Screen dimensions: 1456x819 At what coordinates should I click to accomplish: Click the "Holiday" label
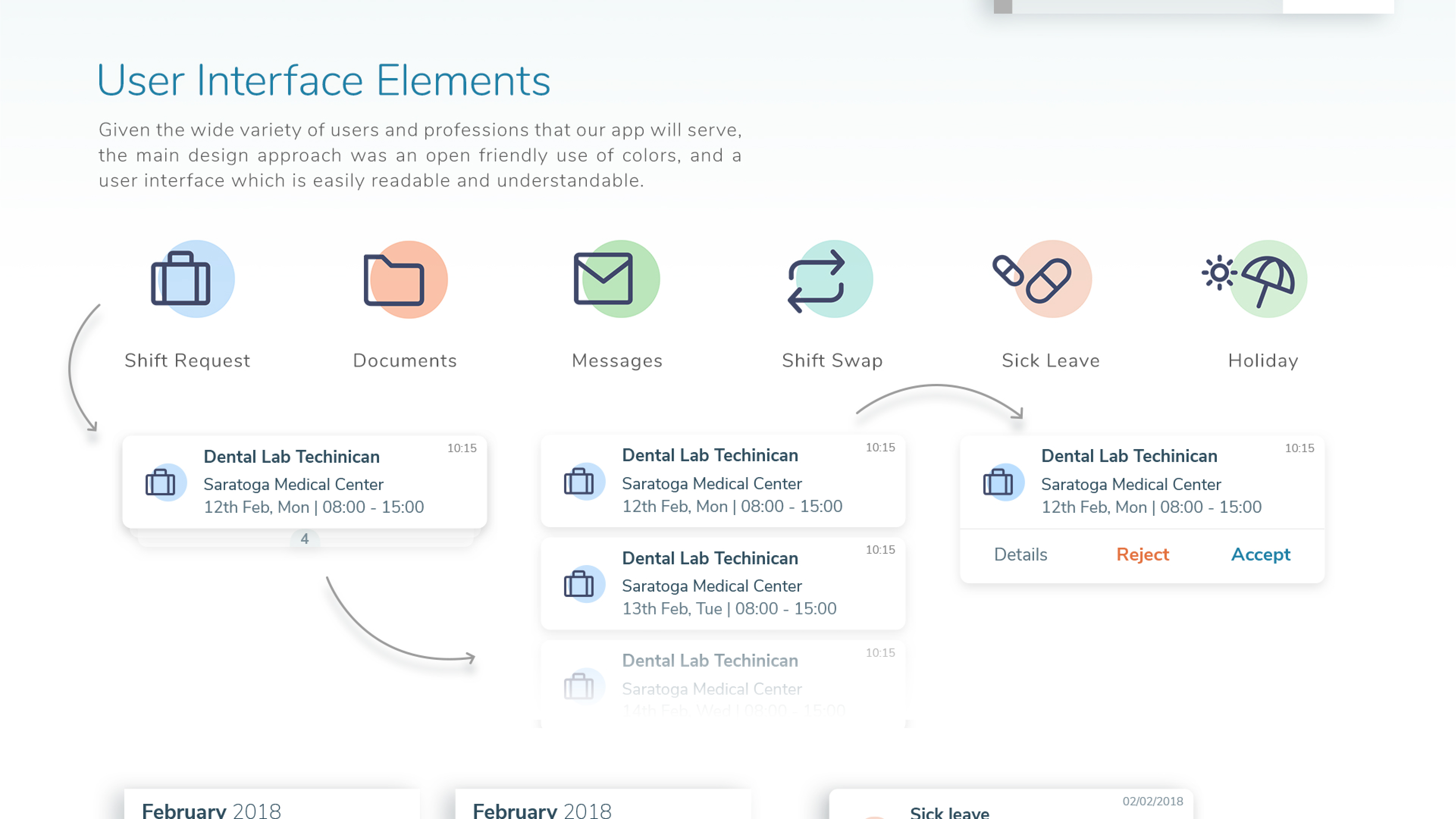pos(1263,360)
